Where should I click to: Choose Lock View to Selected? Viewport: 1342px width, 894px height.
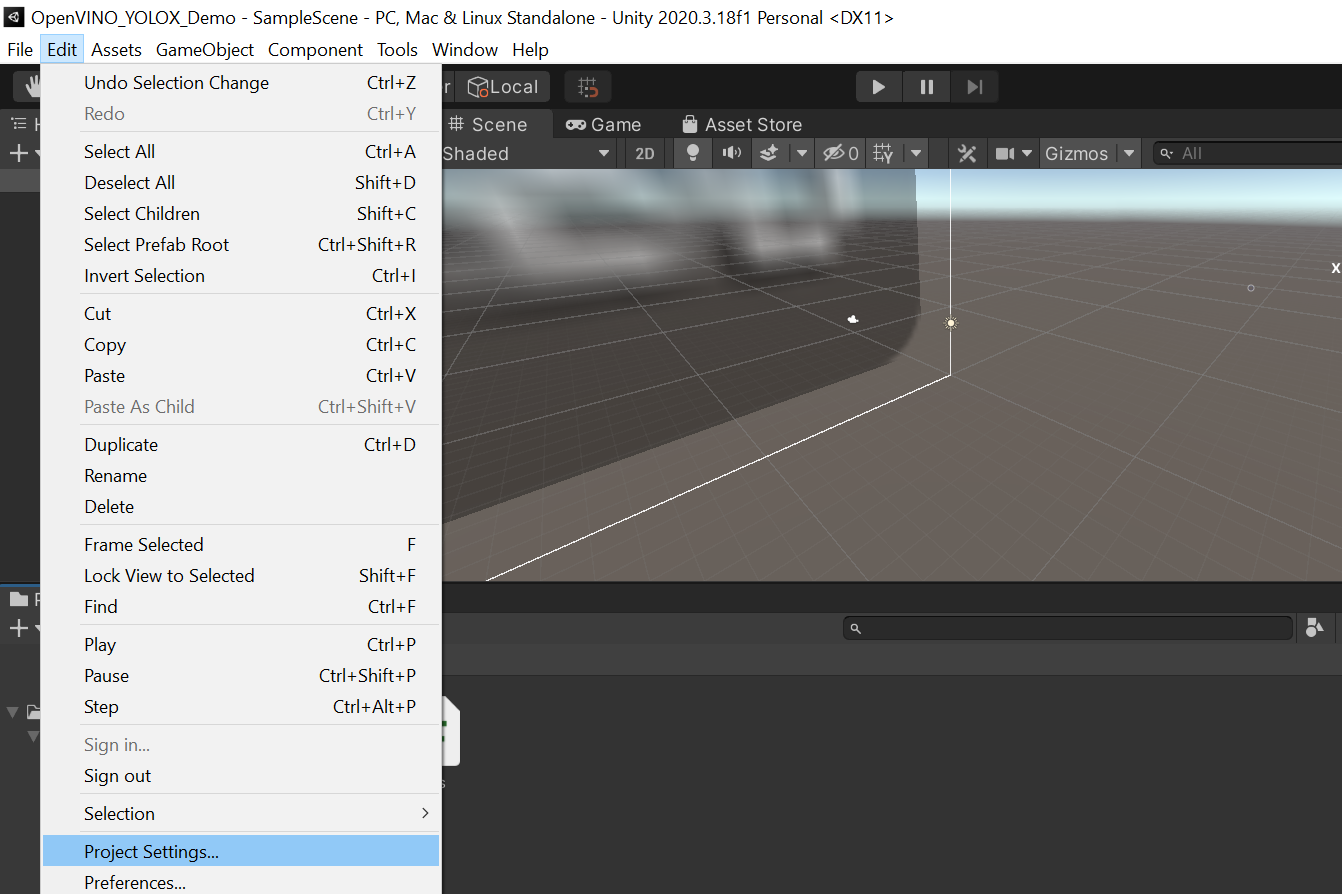click(241, 576)
